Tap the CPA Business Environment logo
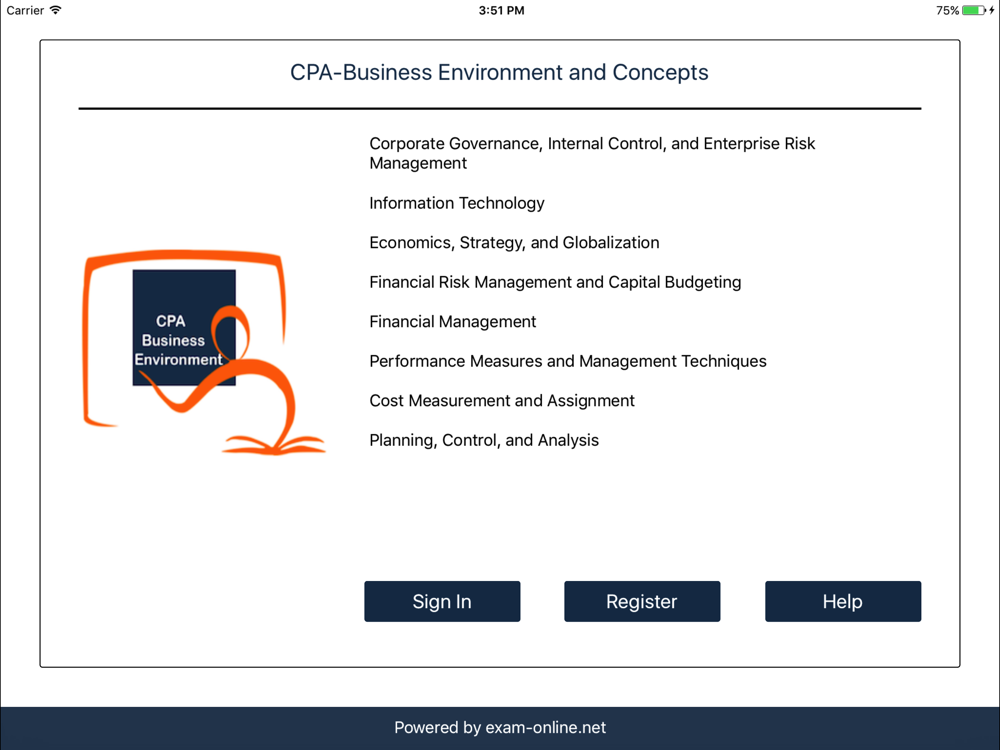Screen dimensions: 1000x750 [204, 352]
